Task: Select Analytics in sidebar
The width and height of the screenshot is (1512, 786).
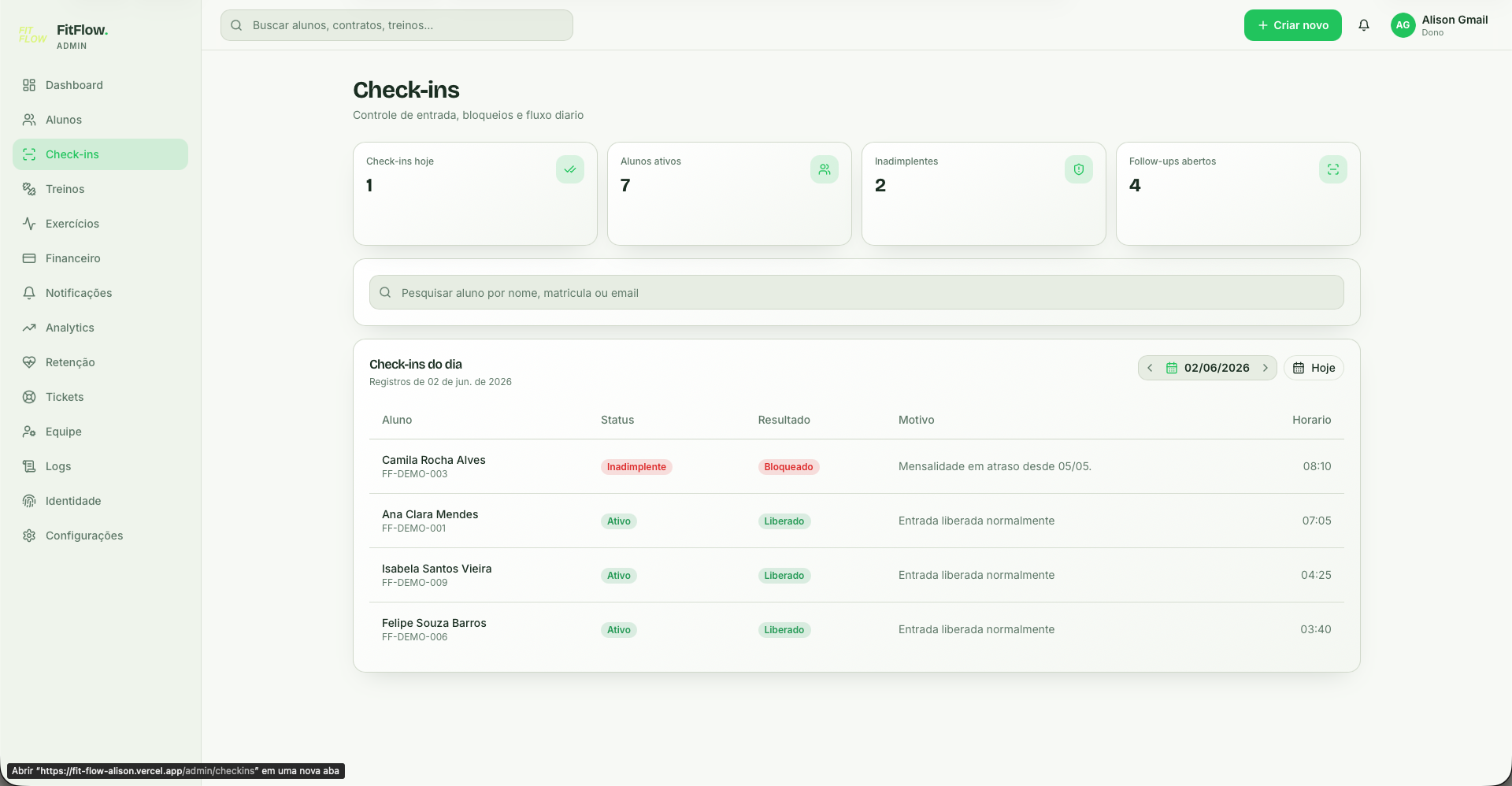Action: pos(100,328)
